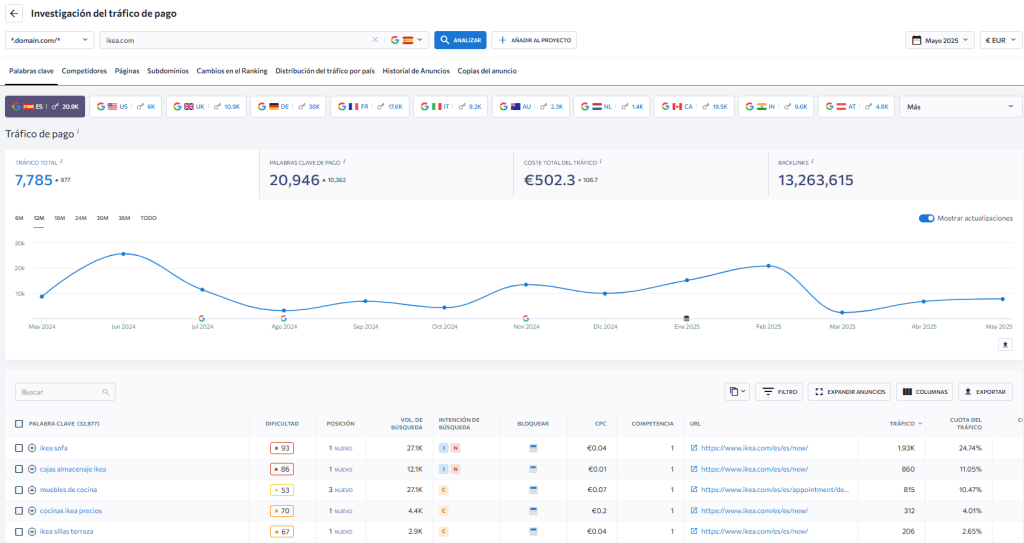Click Tráfico total info icon
Viewport: 1024px width, 543px height.
(x=61, y=161)
